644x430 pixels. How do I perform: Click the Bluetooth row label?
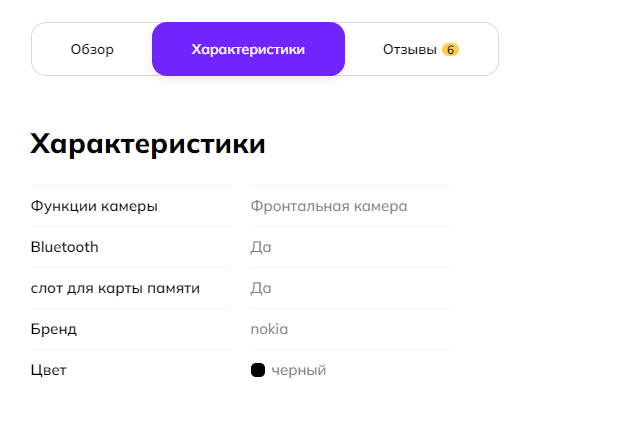point(65,247)
